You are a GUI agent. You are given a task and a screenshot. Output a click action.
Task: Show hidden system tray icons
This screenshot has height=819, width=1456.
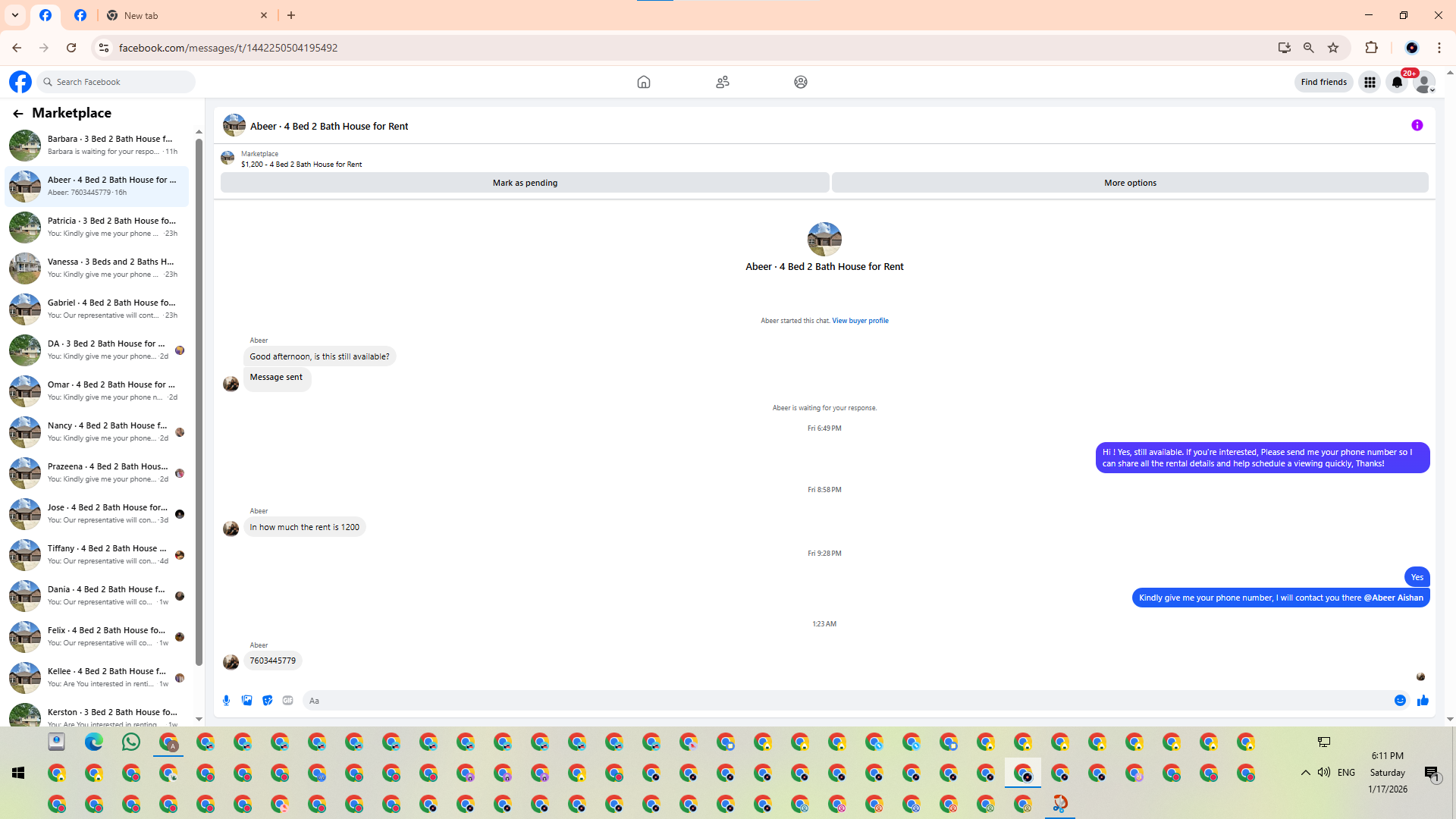pos(1305,773)
